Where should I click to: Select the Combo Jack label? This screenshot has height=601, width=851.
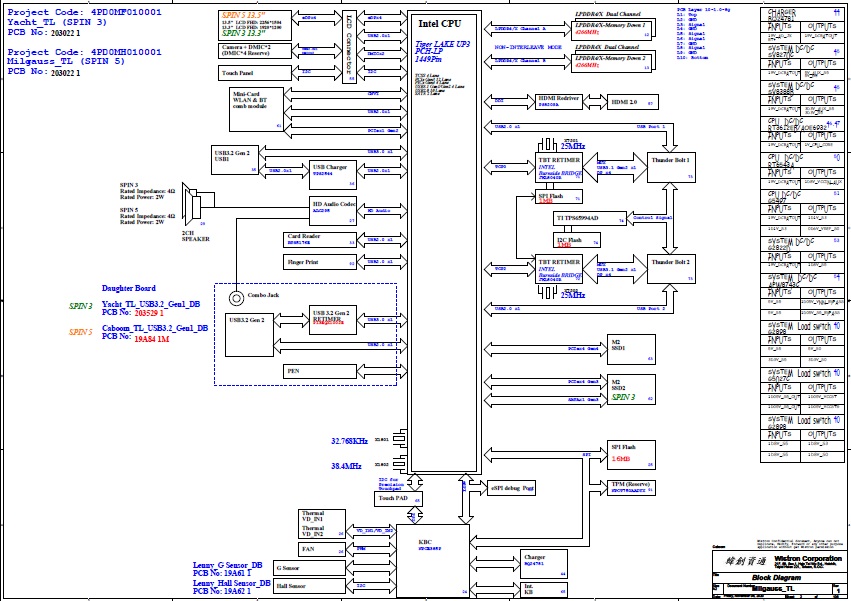click(263, 295)
